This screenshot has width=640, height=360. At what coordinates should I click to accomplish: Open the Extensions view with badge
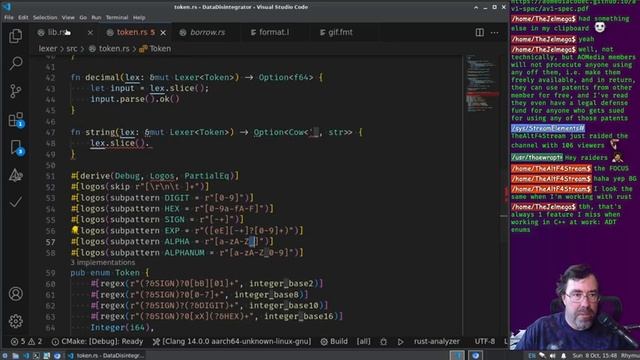tap(16, 120)
